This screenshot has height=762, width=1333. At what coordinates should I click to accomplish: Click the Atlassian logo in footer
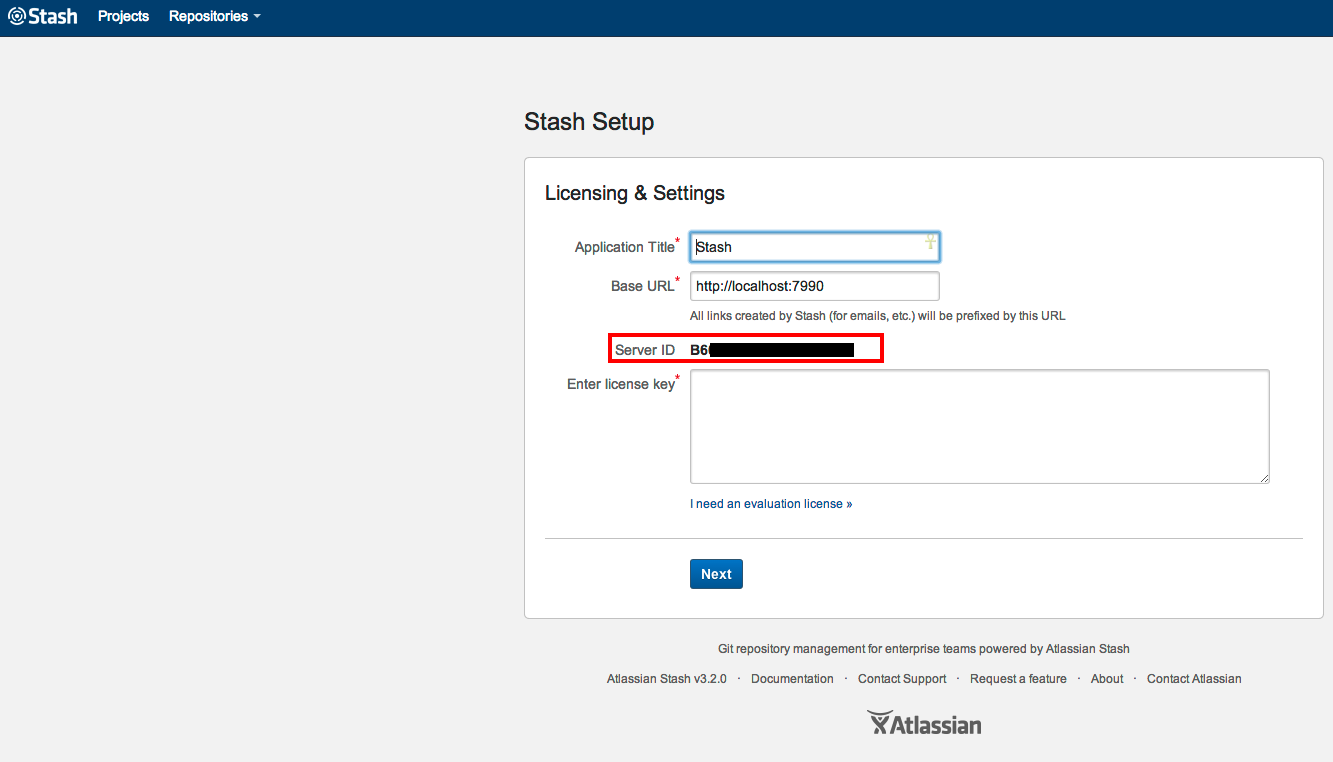point(924,723)
